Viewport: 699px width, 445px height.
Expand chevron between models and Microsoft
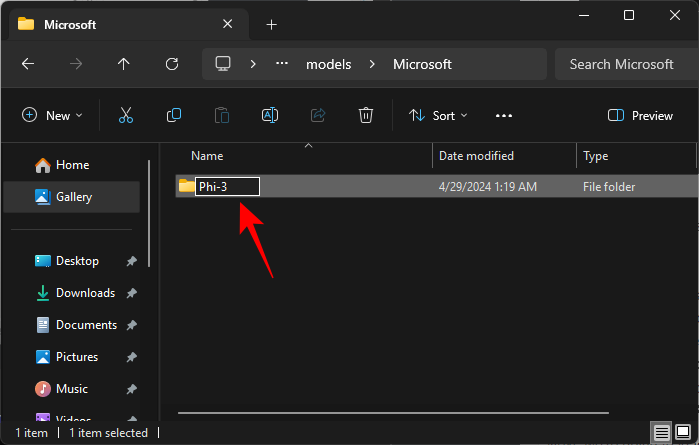pos(372,64)
